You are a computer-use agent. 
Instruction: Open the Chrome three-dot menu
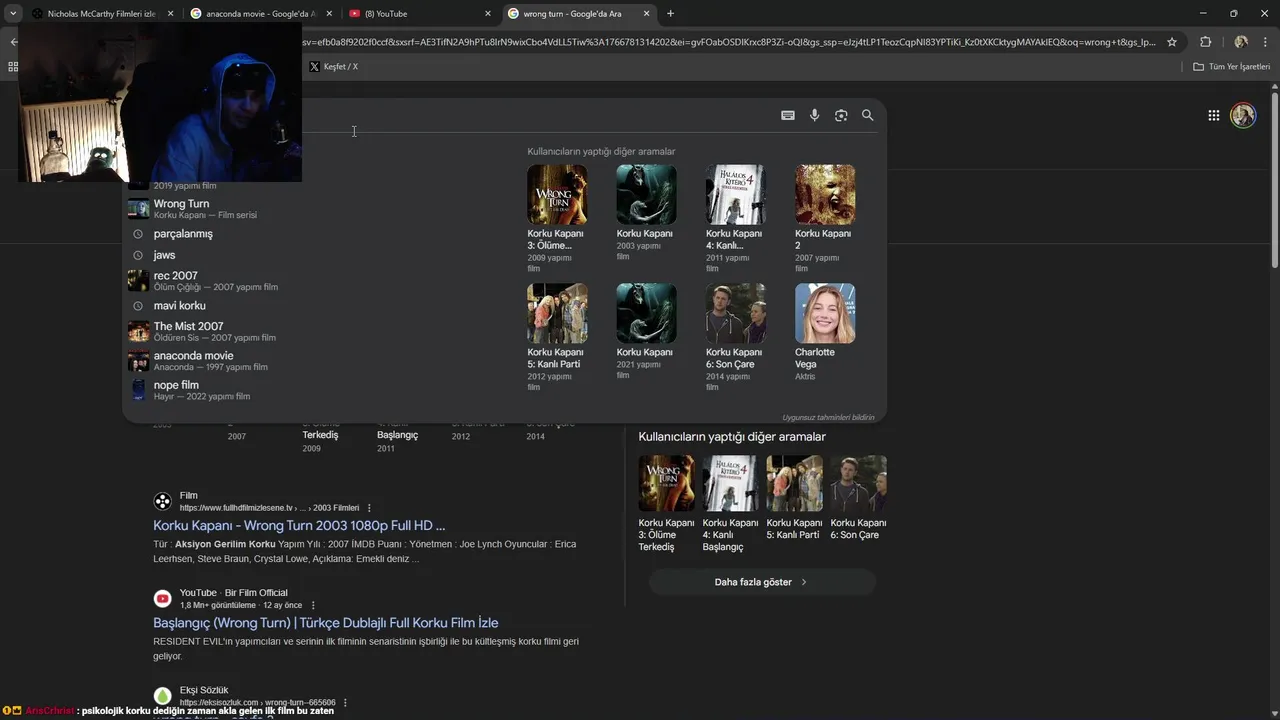point(1265,42)
